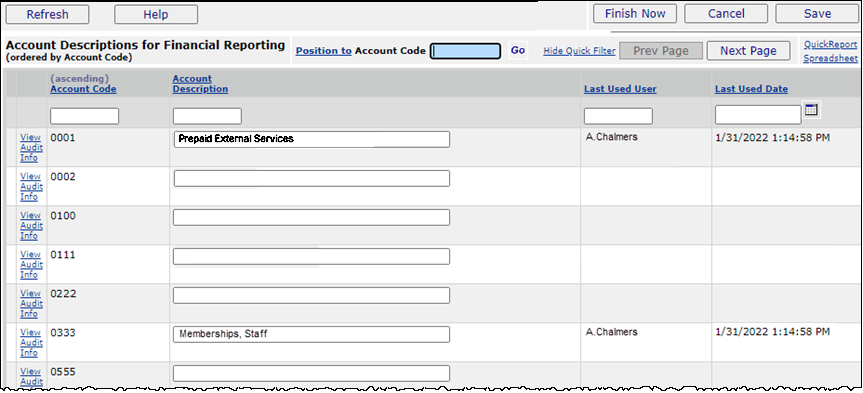Click description field for account 0111
This screenshot has width=863, height=393.
311,256
